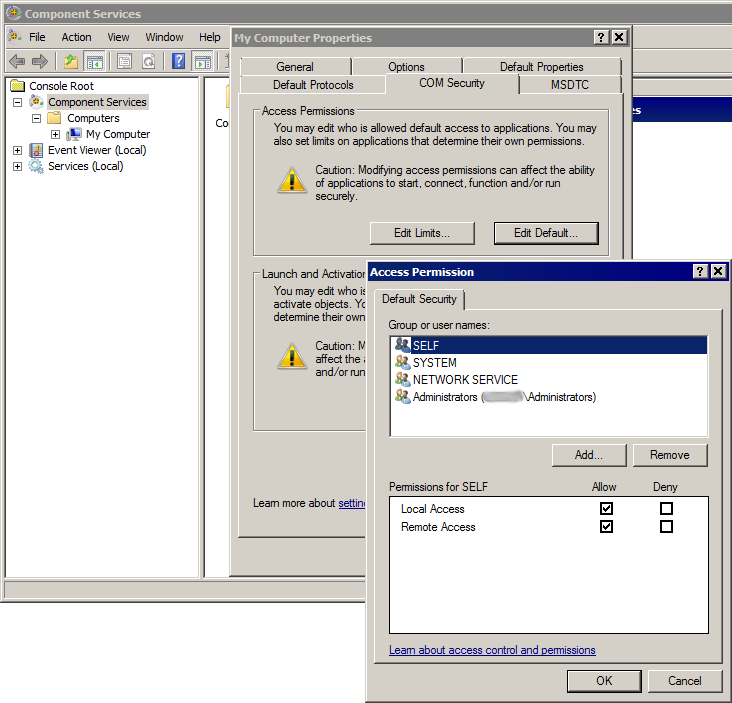Click the Properties toolbar icon

[125, 61]
